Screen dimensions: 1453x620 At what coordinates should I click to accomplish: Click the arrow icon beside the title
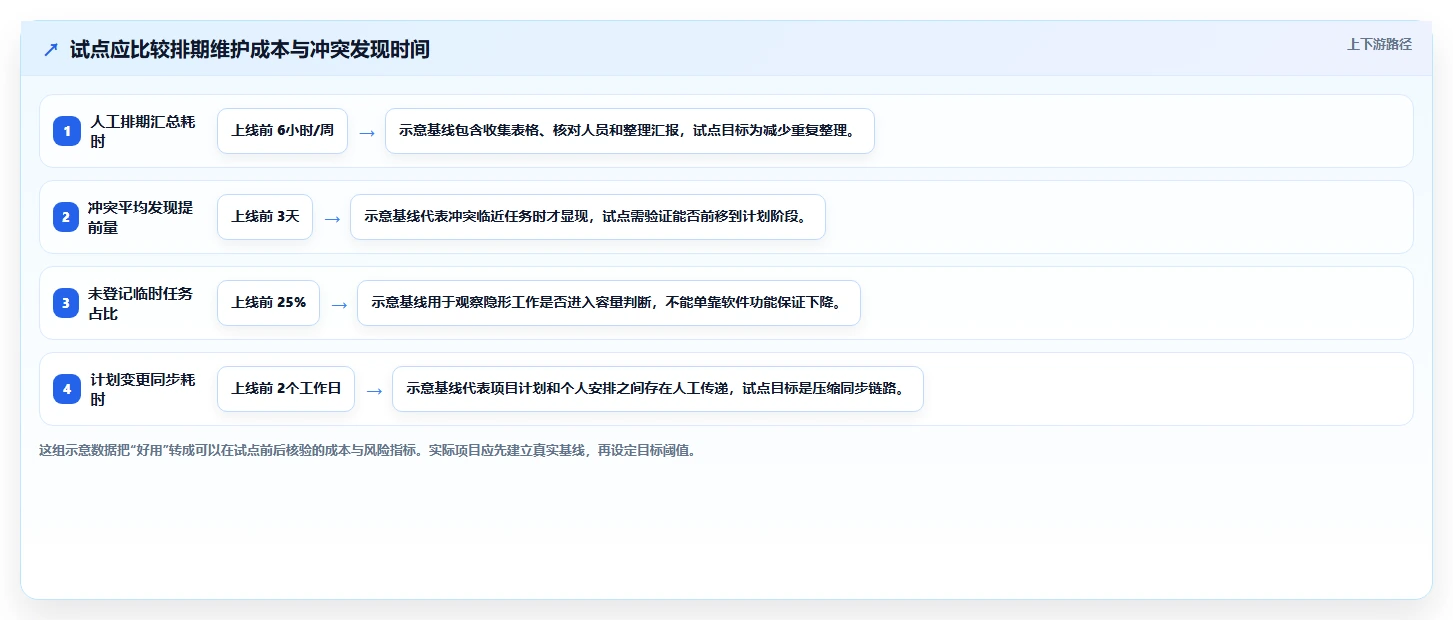coord(51,50)
